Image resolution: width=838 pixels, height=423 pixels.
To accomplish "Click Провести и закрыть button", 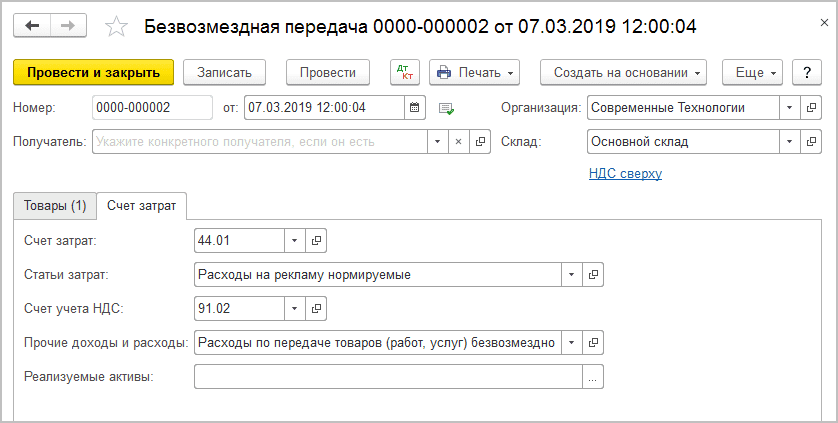I will pos(93,72).
